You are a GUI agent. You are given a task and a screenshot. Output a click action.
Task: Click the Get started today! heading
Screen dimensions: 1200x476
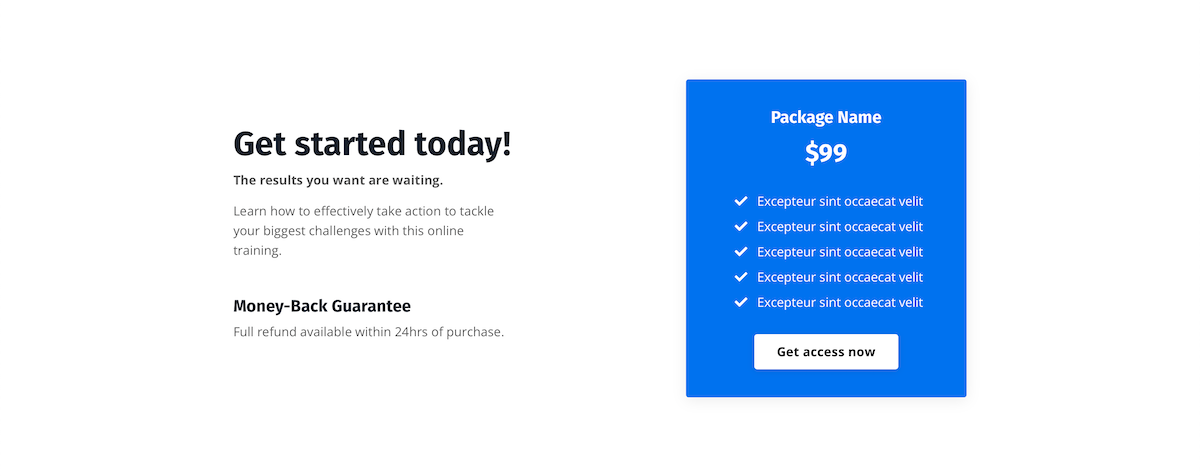[372, 144]
